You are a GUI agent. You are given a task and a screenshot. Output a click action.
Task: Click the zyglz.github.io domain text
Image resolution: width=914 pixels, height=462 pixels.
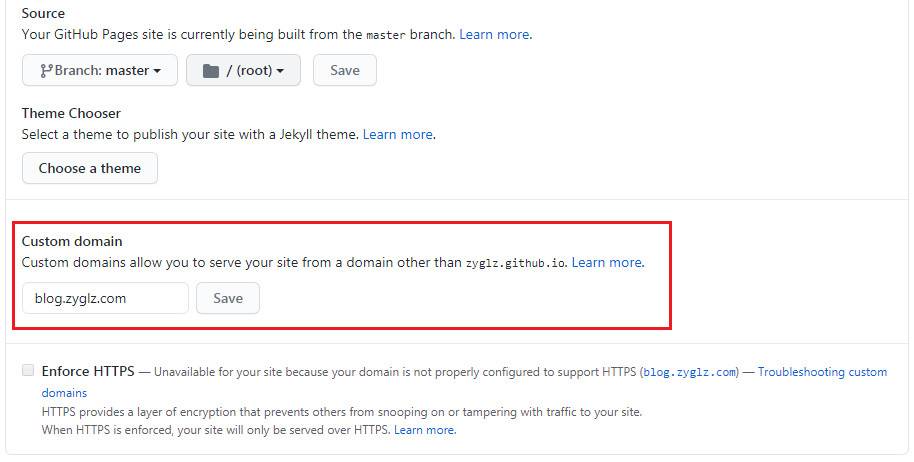(x=516, y=263)
